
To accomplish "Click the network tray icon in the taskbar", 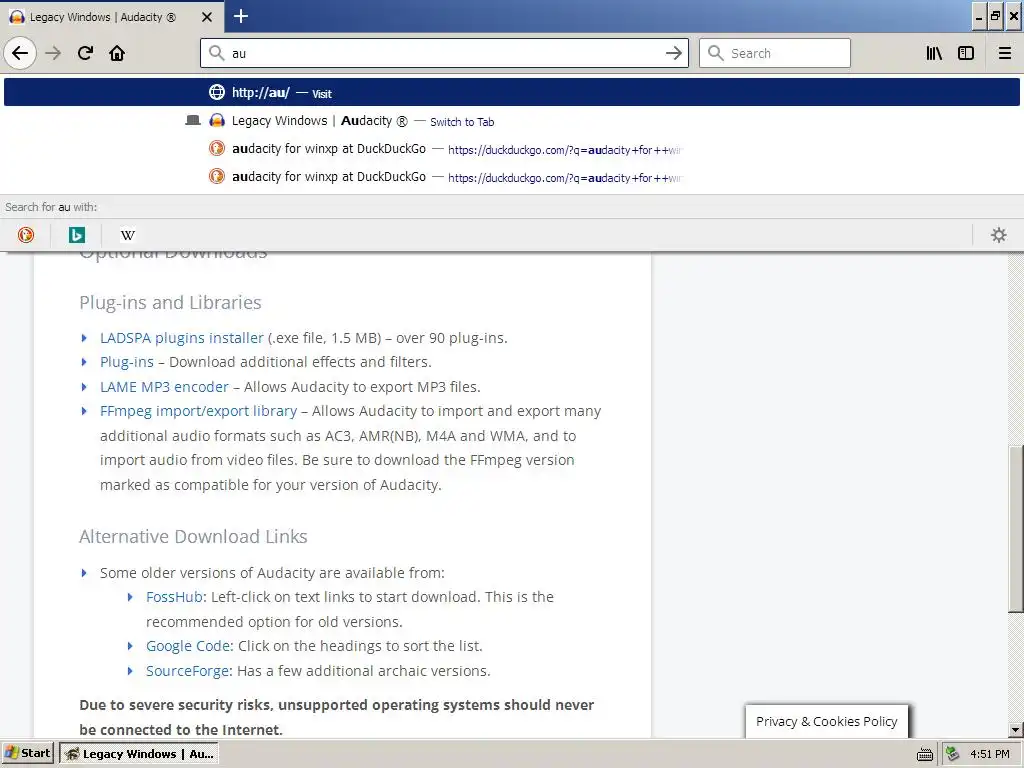I will [953, 754].
